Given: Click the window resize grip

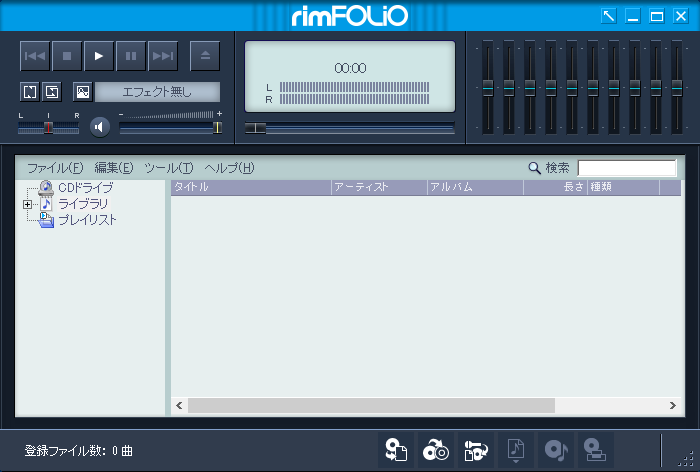Looking at the screenshot, I should click(x=687, y=459).
